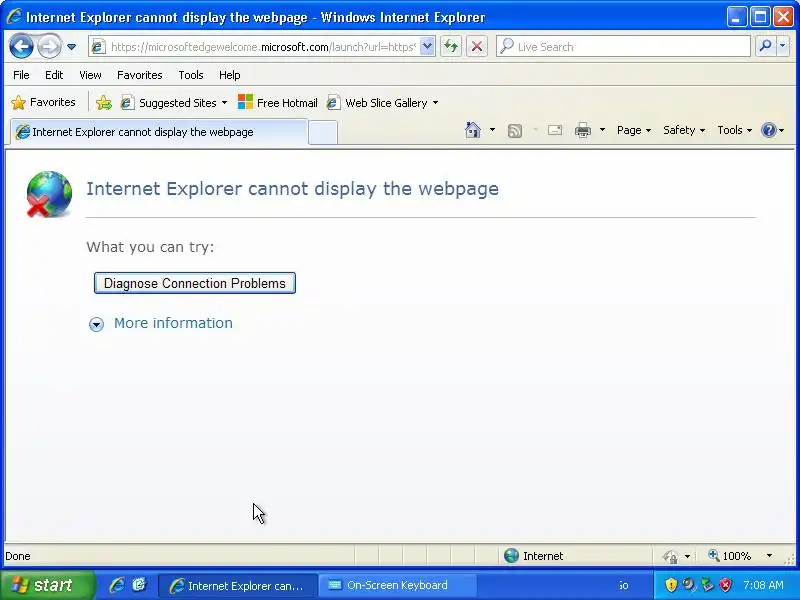
Task: Expand Web Slice Gallery dropdown
Action: pos(435,103)
